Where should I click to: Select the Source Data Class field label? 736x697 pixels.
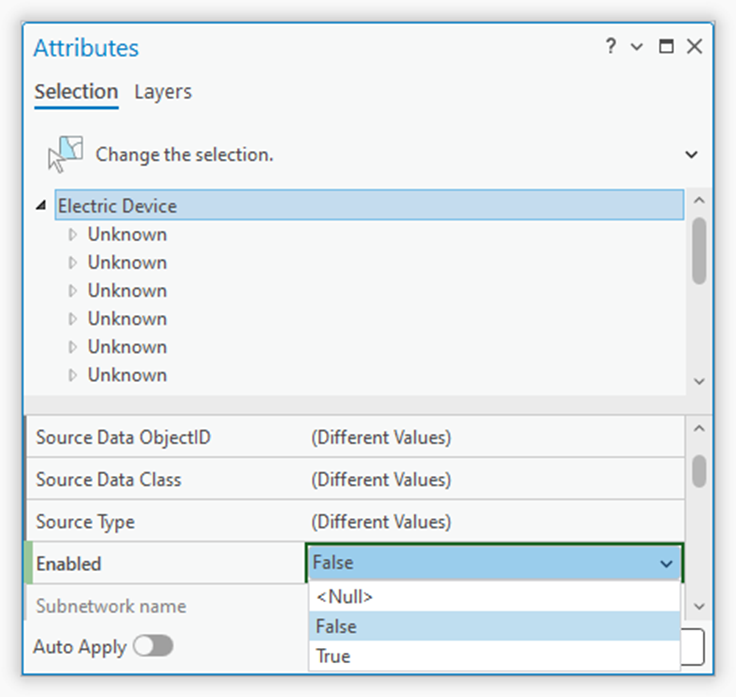pyautogui.click(x=108, y=480)
